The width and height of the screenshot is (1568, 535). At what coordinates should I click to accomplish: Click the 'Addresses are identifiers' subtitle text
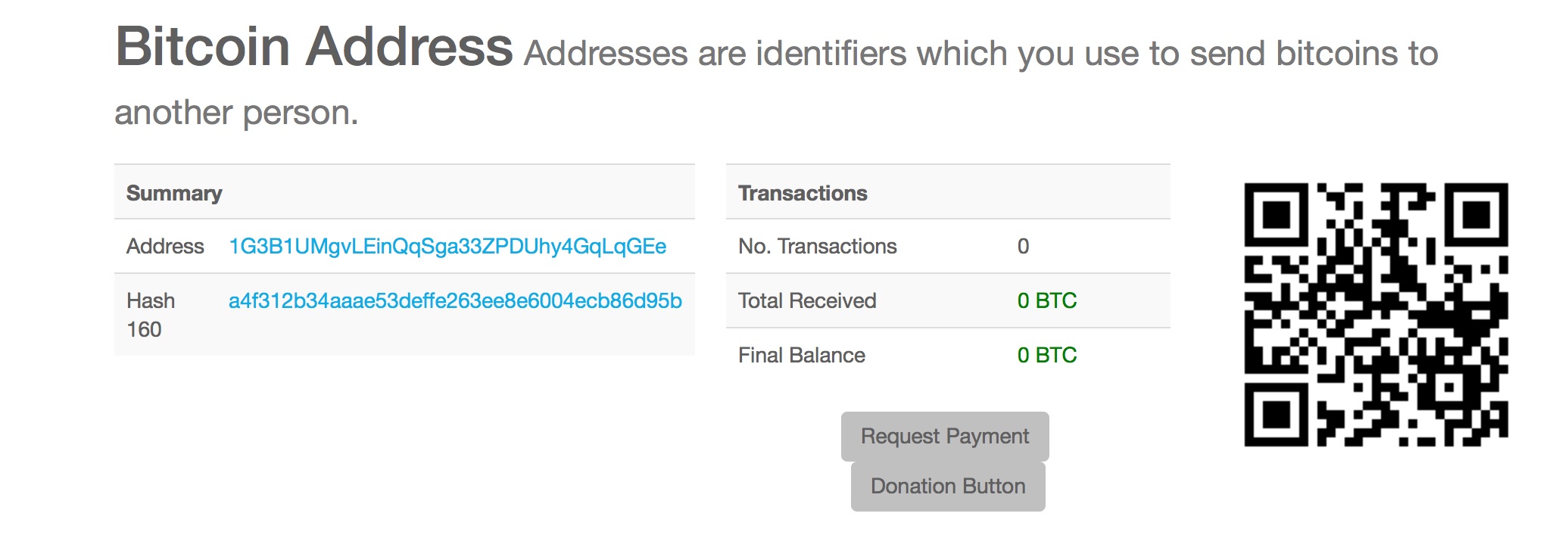[980, 54]
